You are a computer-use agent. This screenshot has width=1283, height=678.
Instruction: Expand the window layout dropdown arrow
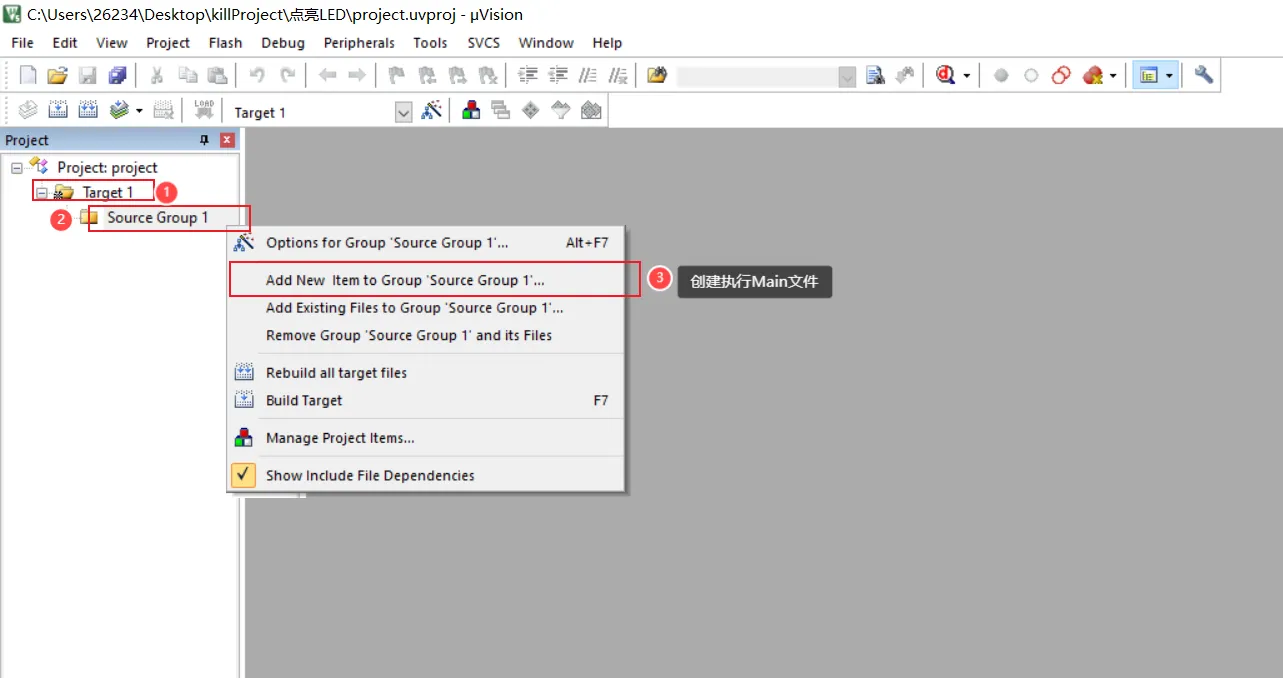1169,76
